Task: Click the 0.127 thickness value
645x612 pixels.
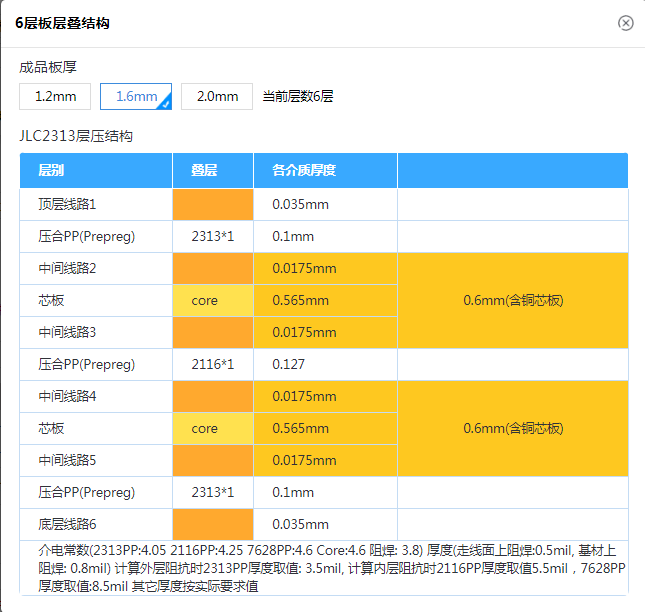Action: coord(325,364)
